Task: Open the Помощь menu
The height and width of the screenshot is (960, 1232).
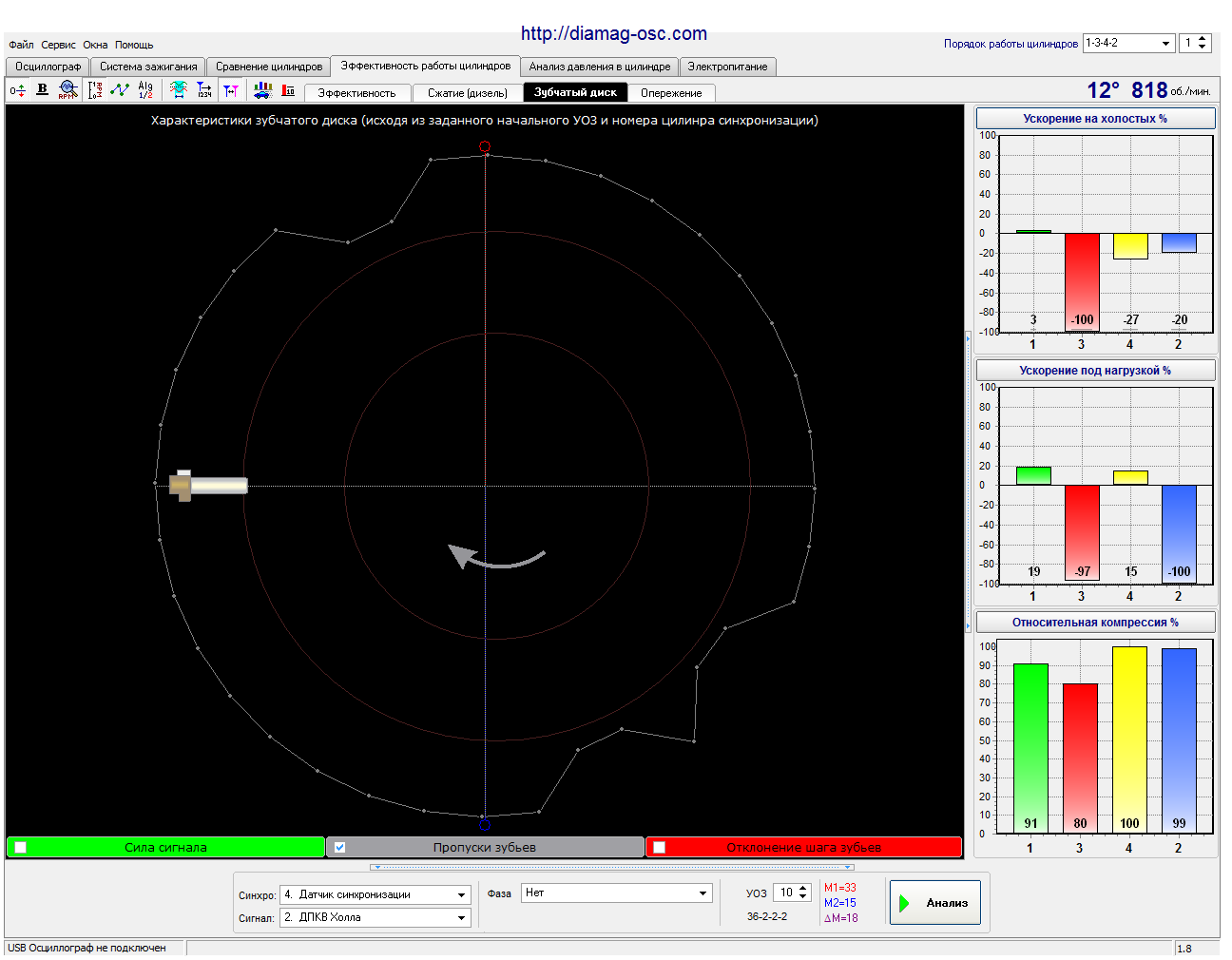Action: tap(134, 45)
